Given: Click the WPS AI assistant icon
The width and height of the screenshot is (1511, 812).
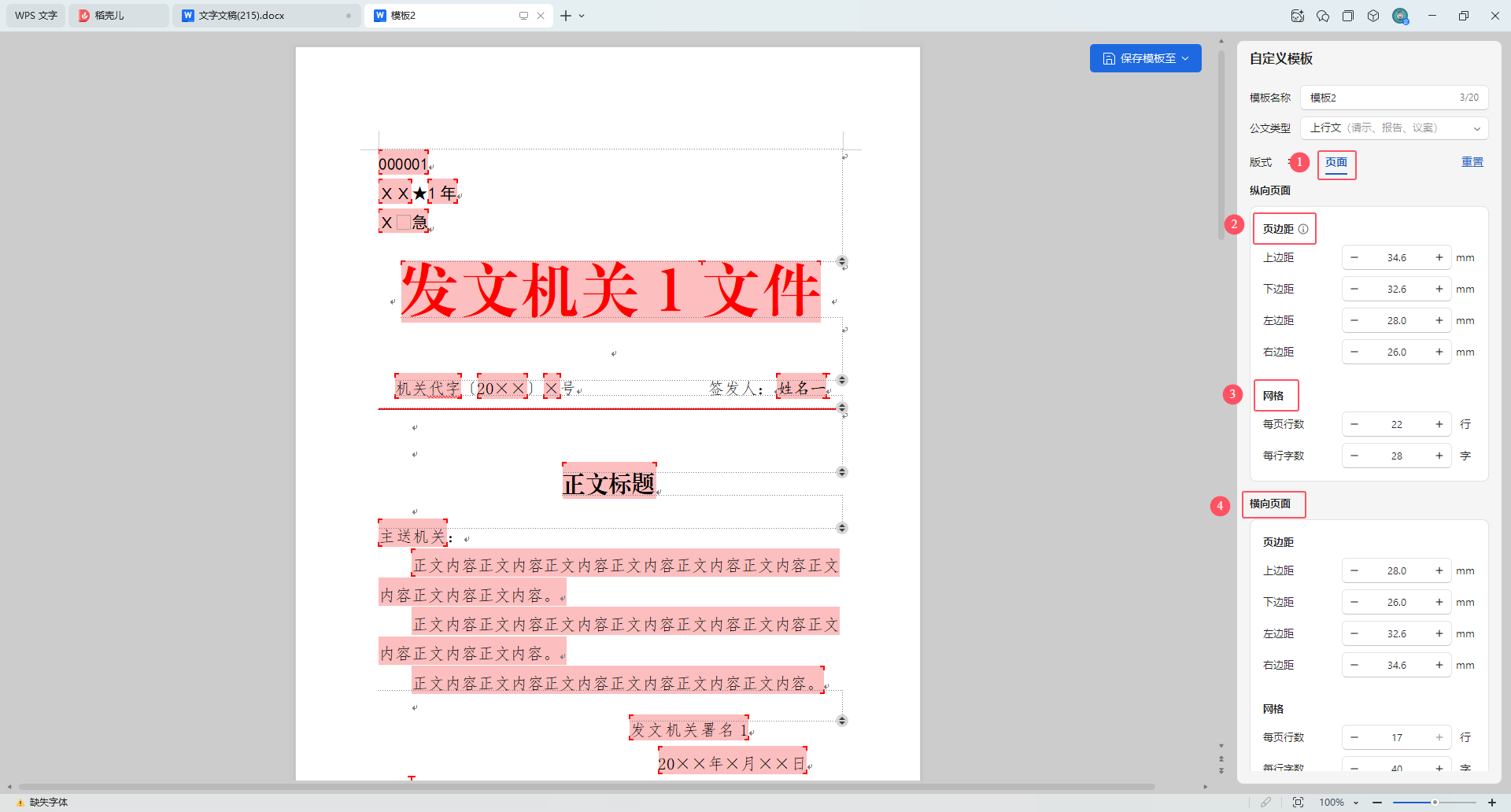Looking at the screenshot, I should [x=1298, y=16].
